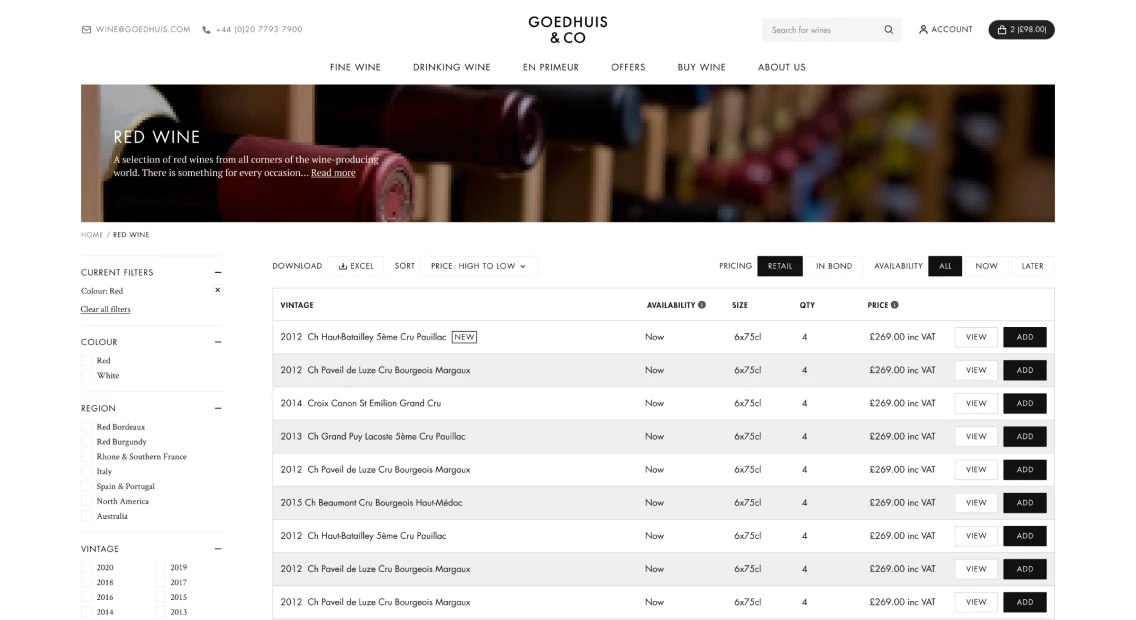
Task: Go to the Home breadcrumb
Action: coord(92,235)
